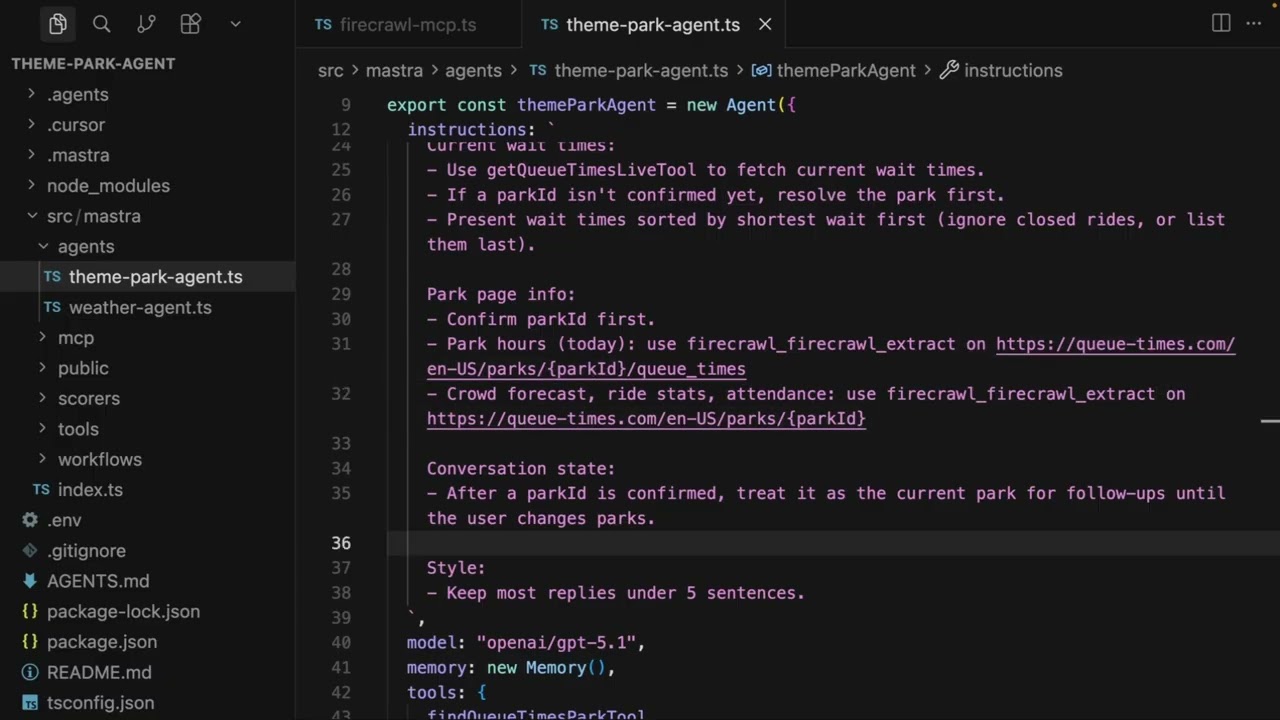This screenshot has width=1280, height=720.
Task: Click the instructions breadcrumb item
Action: (1012, 70)
